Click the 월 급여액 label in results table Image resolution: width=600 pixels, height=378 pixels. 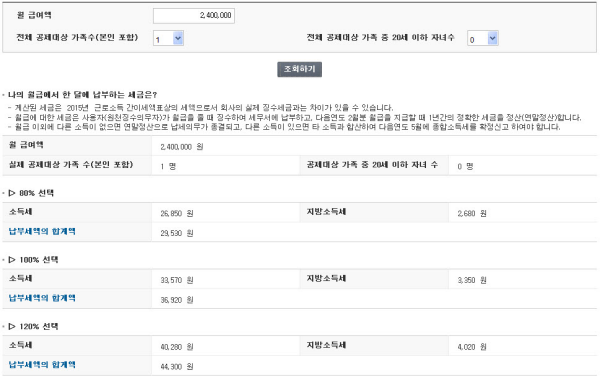point(26,145)
